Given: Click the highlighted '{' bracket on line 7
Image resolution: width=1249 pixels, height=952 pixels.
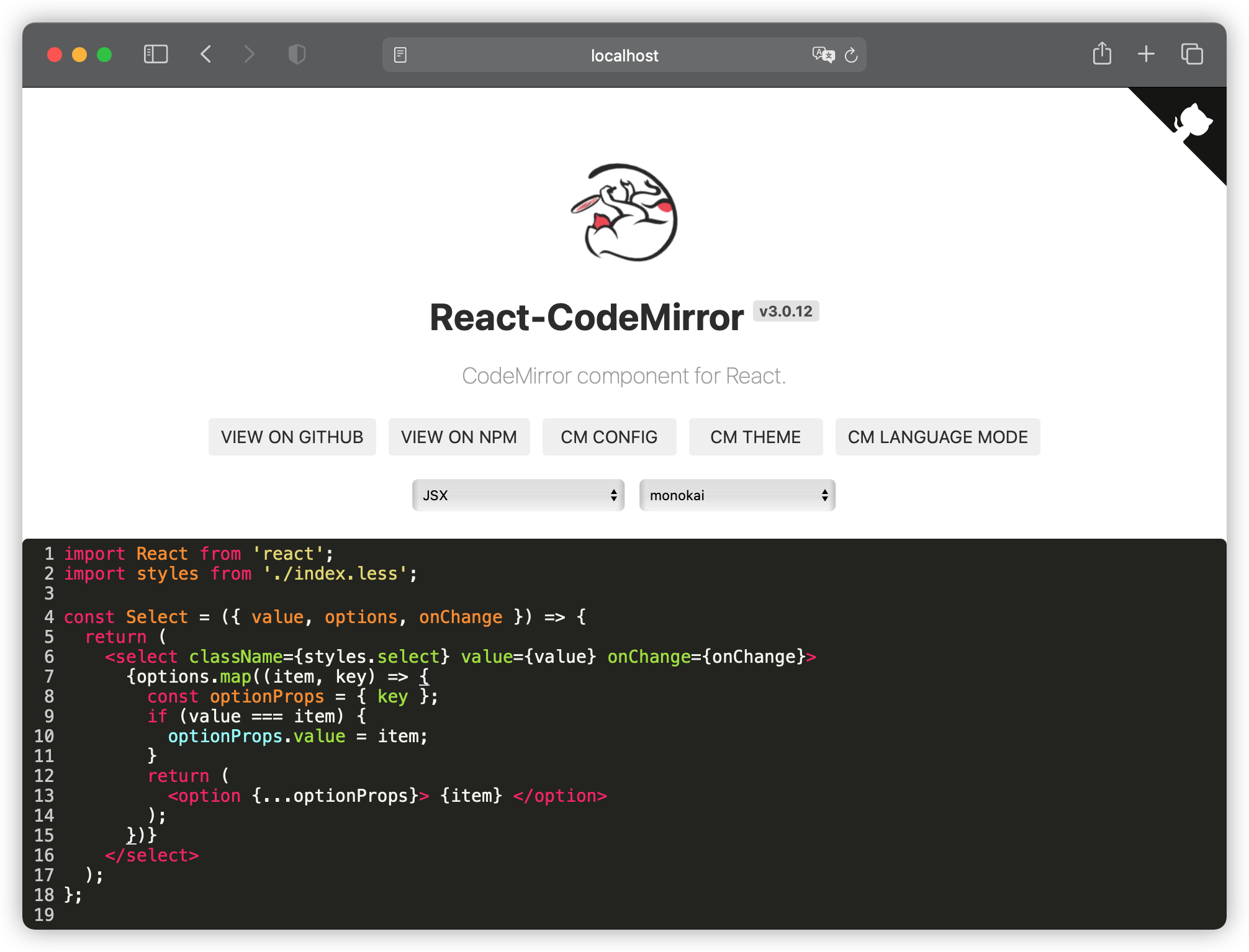Looking at the screenshot, I should coord(424,676).
